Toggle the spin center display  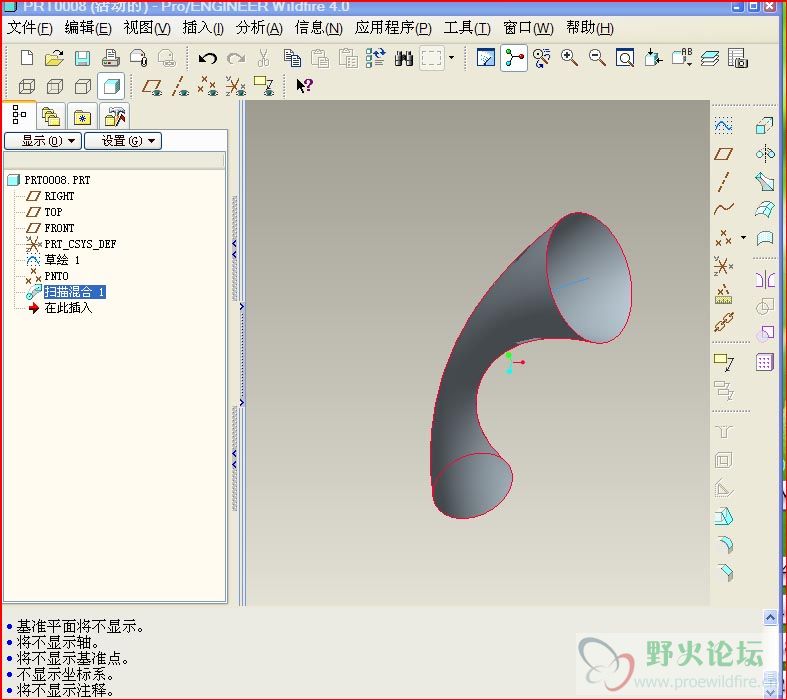point(513,58)
